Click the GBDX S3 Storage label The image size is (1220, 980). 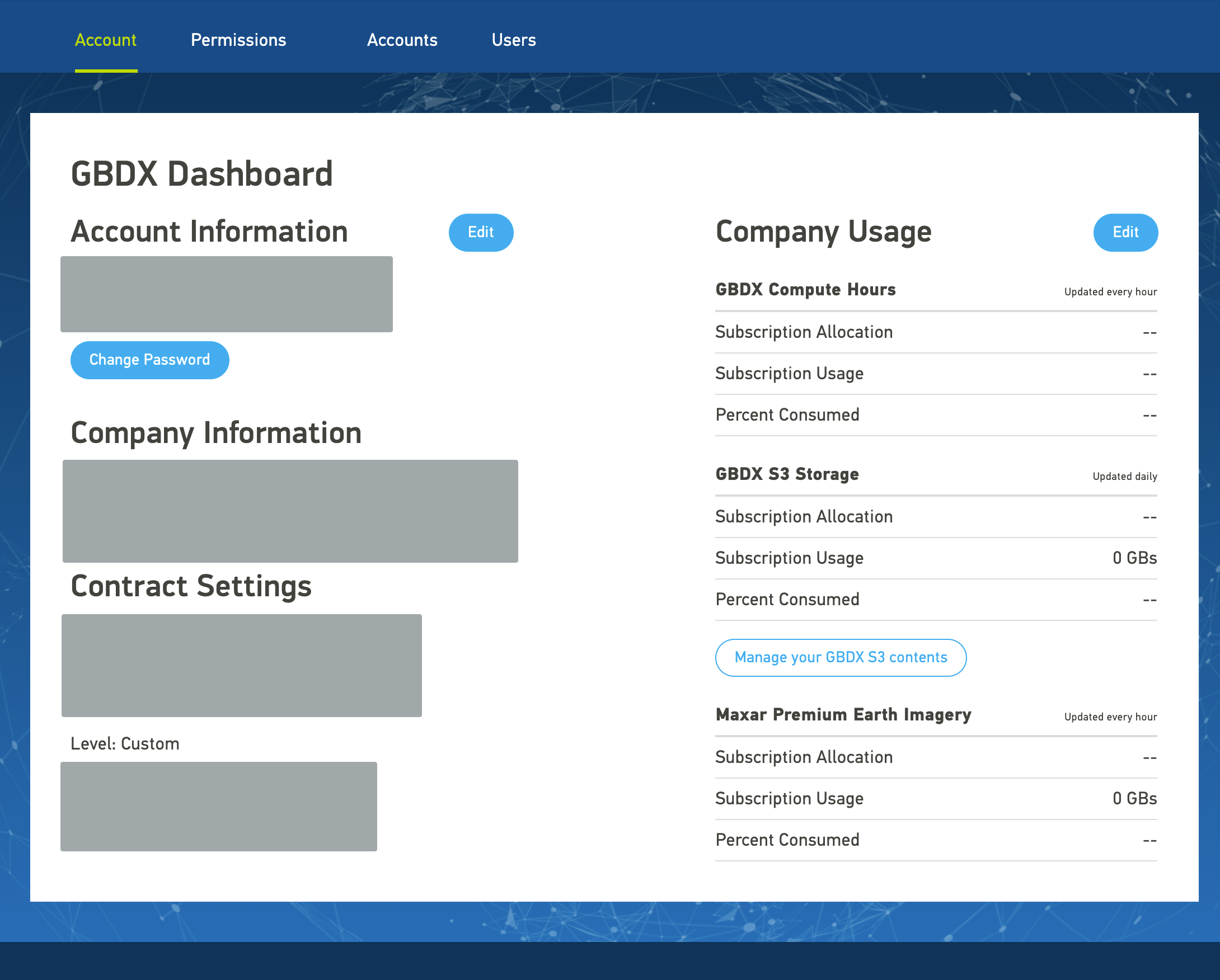click(787, 474)
